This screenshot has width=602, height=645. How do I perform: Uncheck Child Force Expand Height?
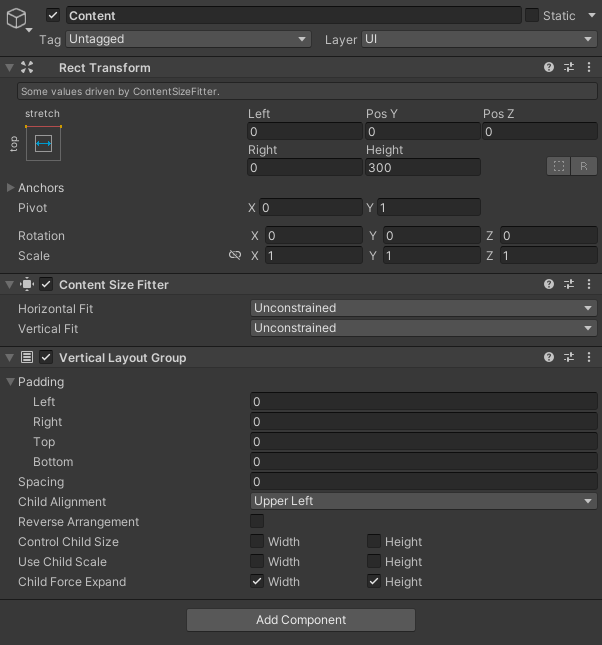(374, 581)
